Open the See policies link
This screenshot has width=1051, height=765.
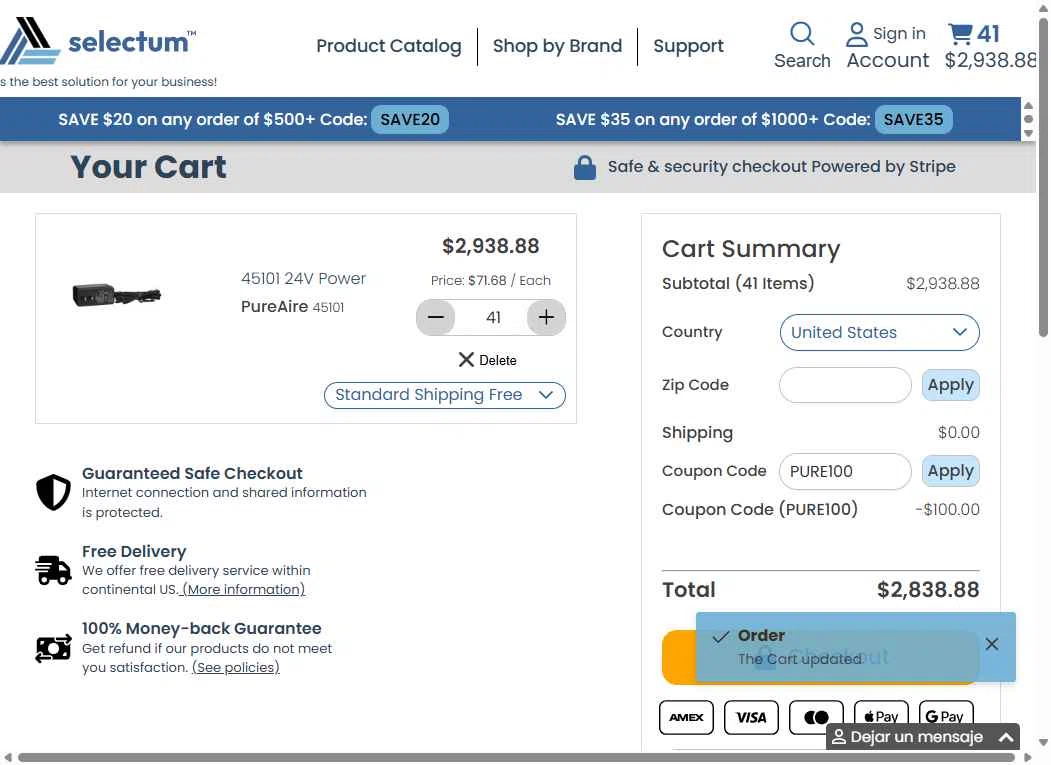[235, 668]
